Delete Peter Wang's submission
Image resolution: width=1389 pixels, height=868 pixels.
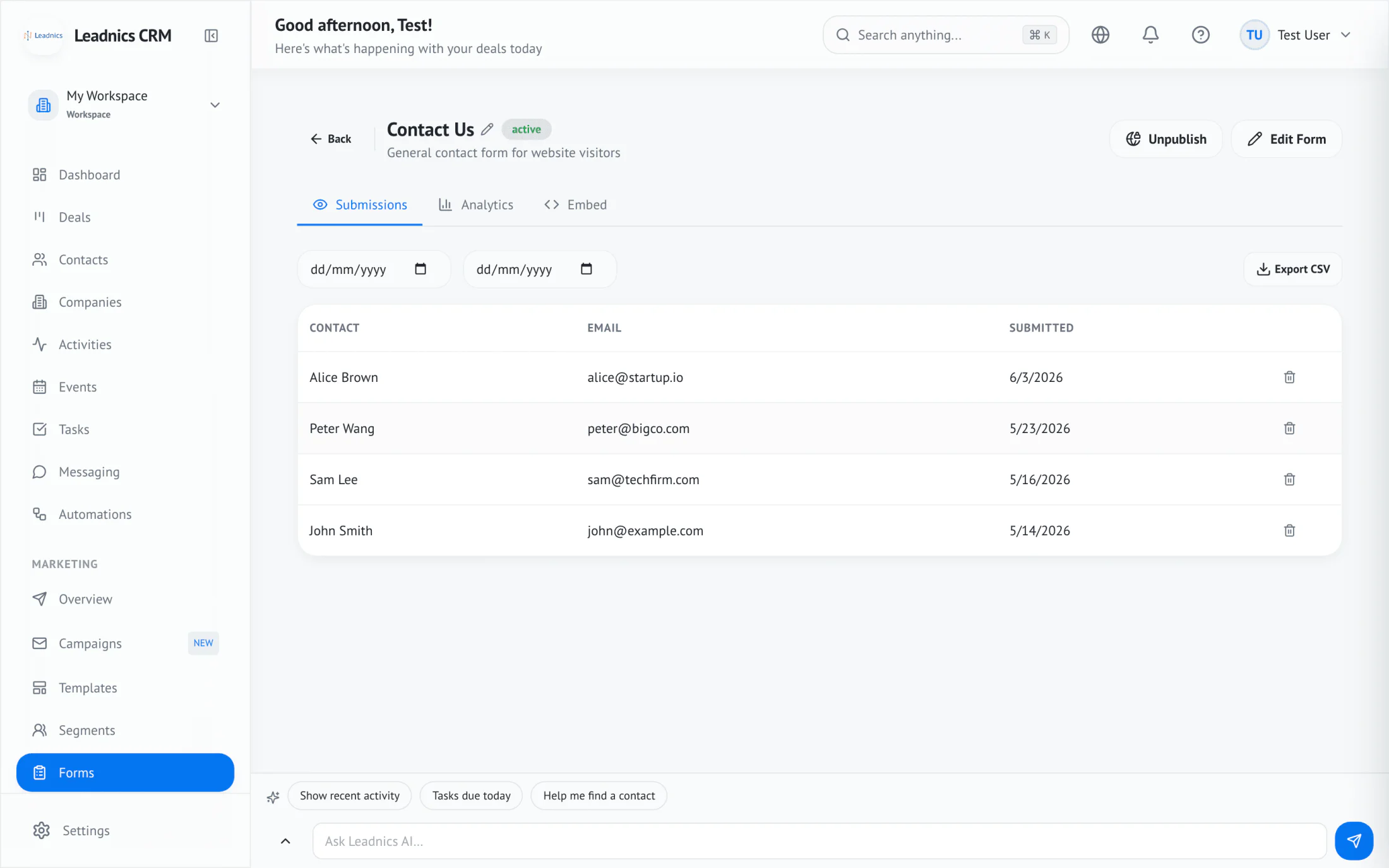click(1289, 428)
